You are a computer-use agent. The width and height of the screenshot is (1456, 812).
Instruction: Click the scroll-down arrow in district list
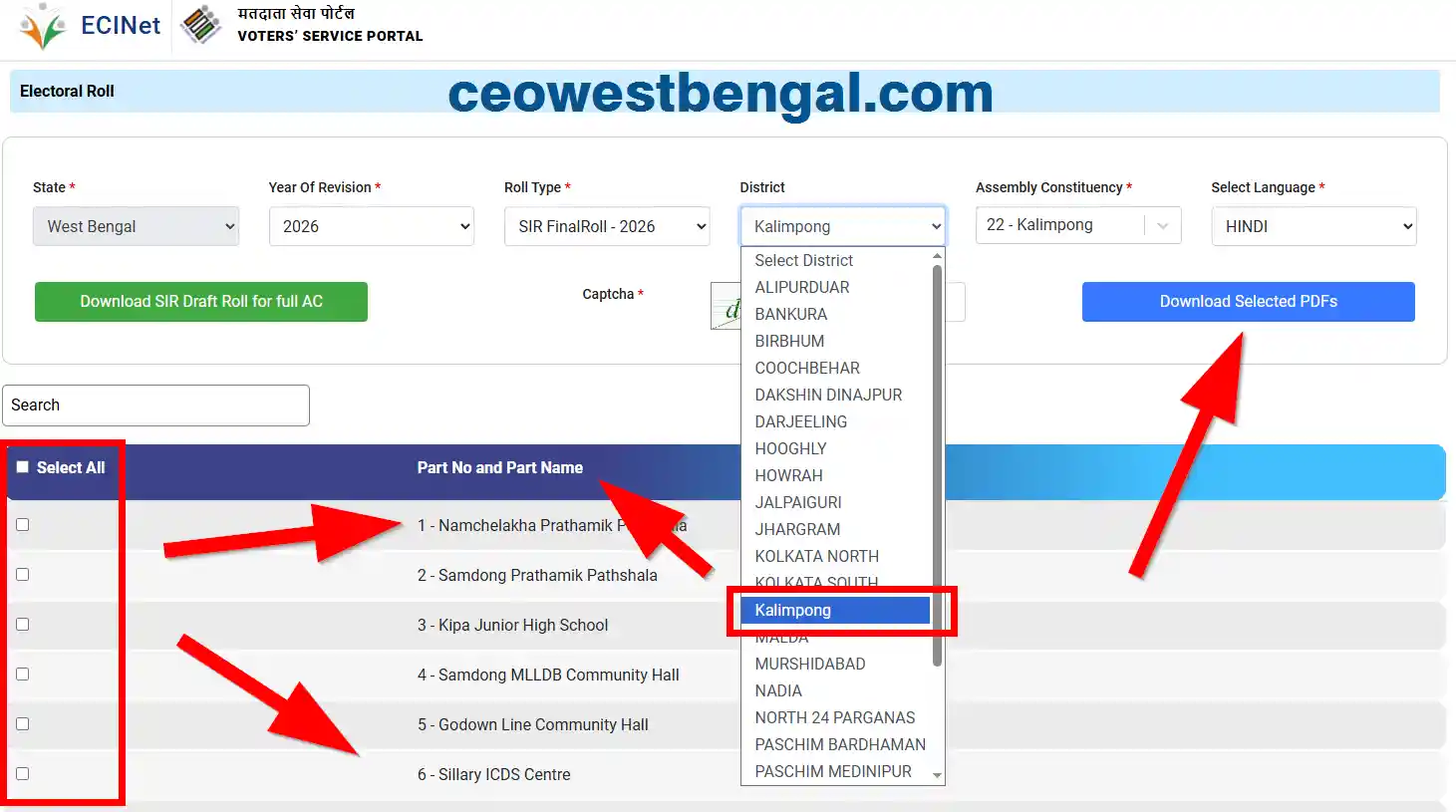pos(937,775)
